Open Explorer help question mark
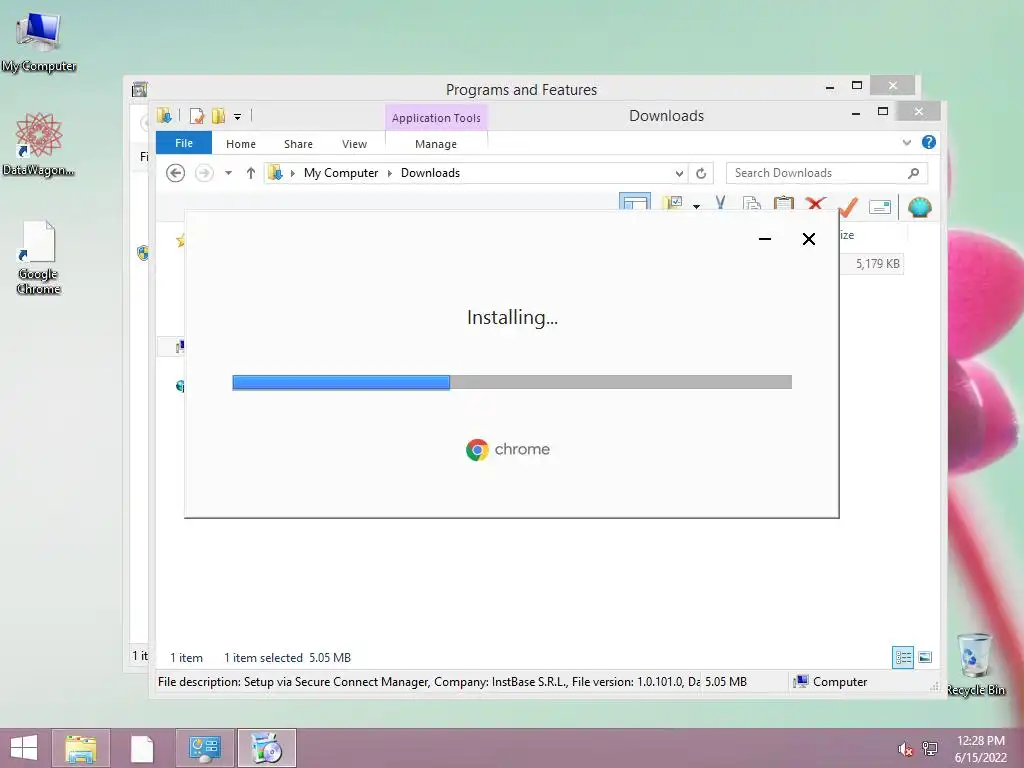This screenshot has height=768, width=1024. pos(929,142)
